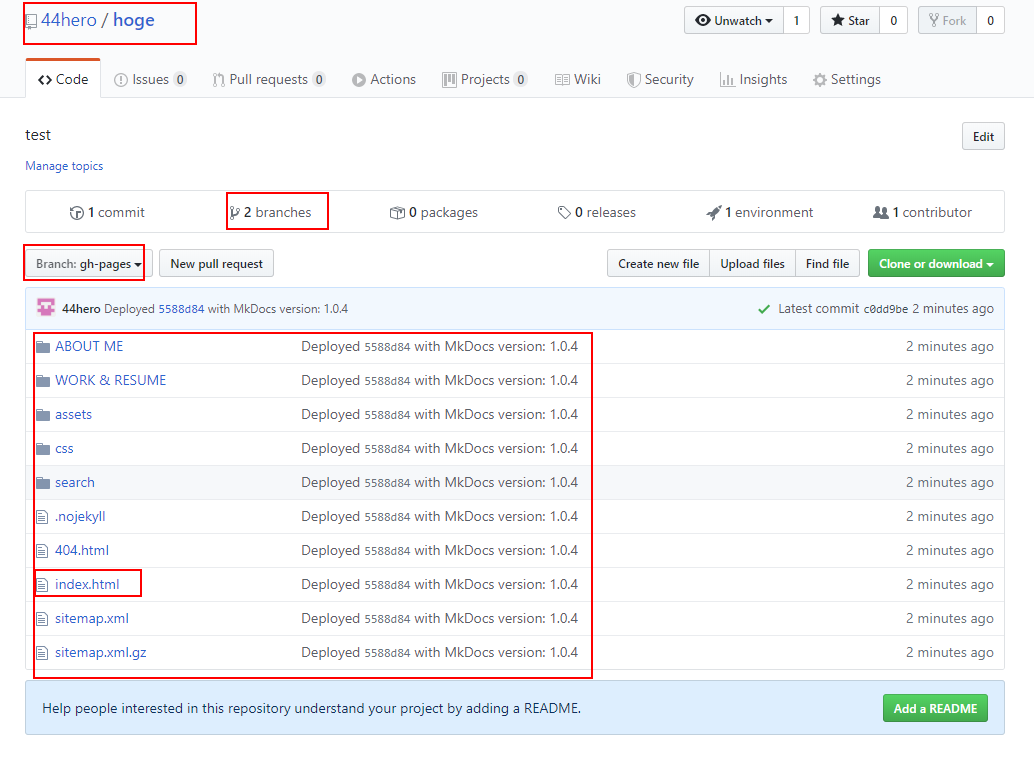Open the .nojekyll file
This screenshot has height=780, width=1034.
coord(80,516)
